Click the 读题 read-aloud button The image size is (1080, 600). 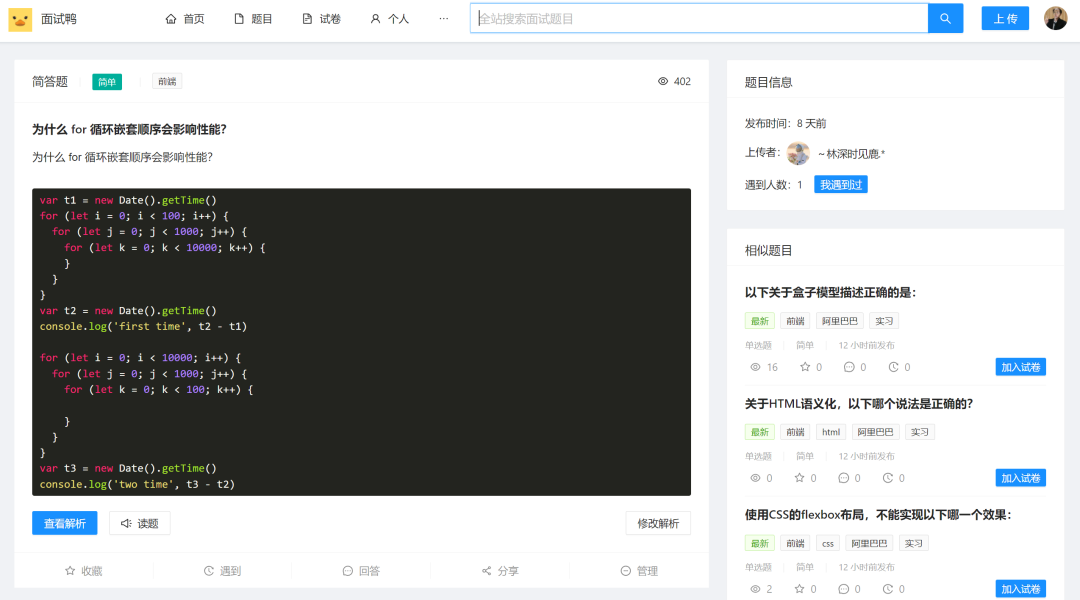pyautogui.click(x=140, y=524)
